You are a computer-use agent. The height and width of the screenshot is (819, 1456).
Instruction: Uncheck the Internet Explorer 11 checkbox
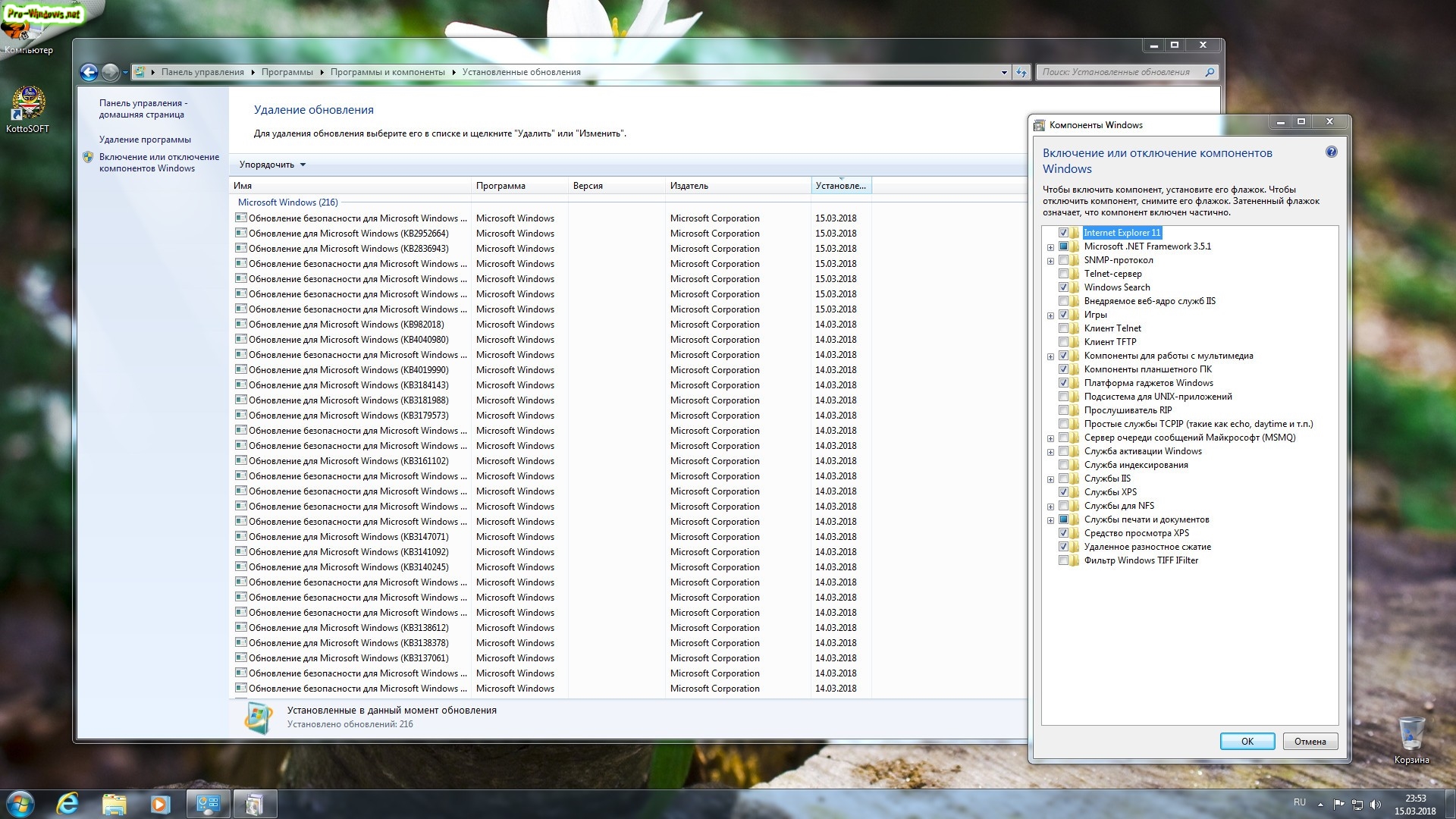1063,233
